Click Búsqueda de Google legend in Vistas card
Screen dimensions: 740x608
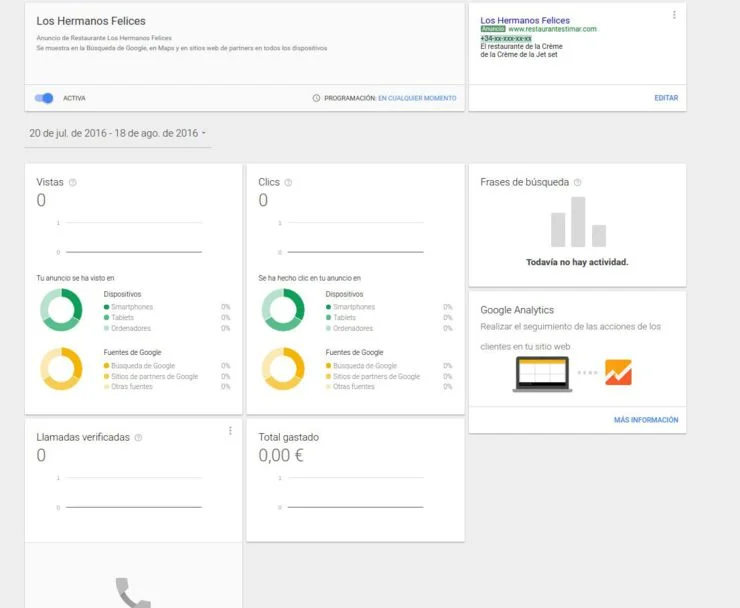point(139,366)
